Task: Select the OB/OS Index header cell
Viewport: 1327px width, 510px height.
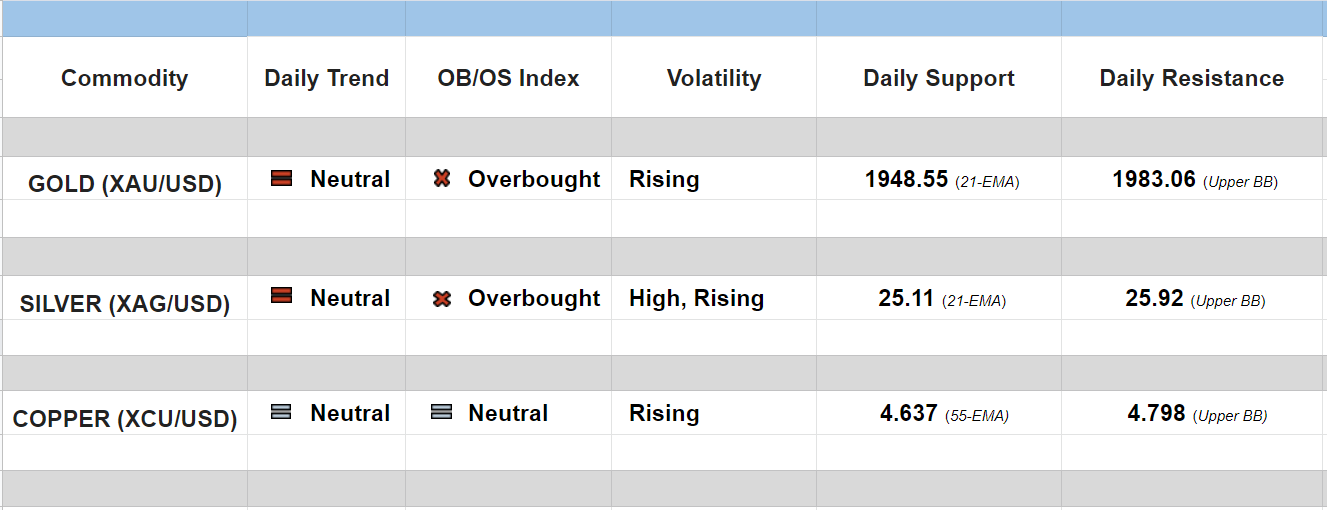Action: pyautogui.click(x=508, y=78)
